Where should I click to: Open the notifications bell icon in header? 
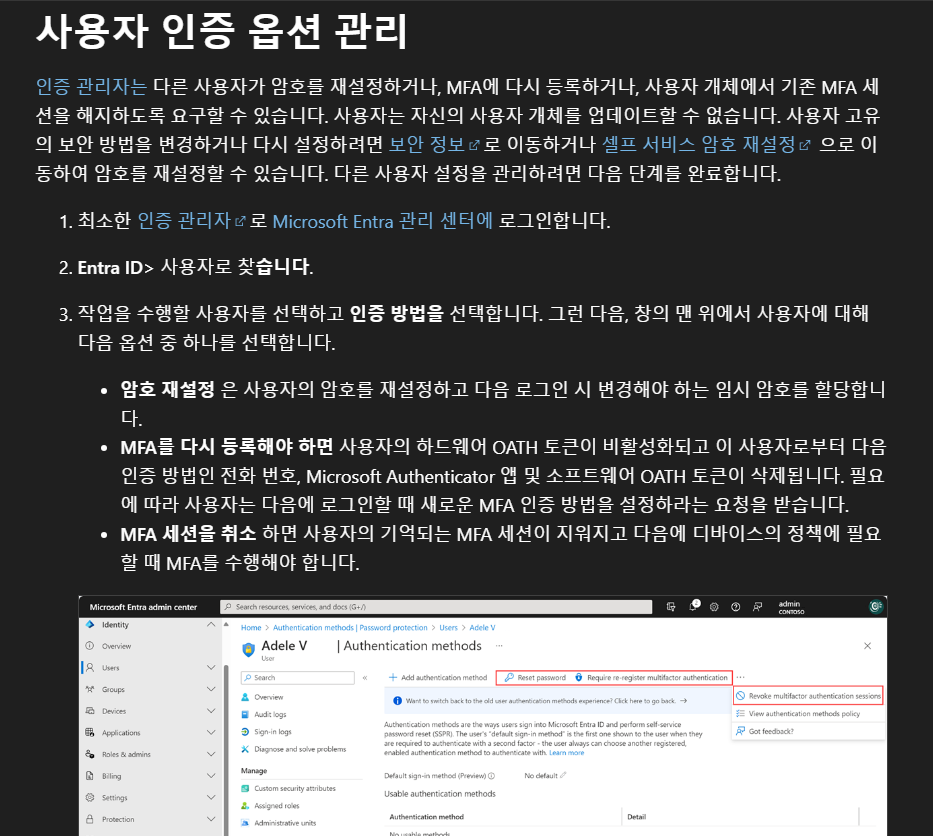pyautogui.click(x=694, y=606)
